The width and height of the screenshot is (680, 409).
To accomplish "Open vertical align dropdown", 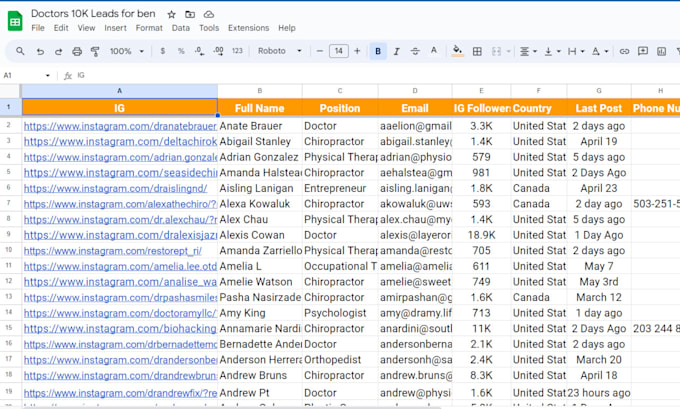I will pos(552,51).
